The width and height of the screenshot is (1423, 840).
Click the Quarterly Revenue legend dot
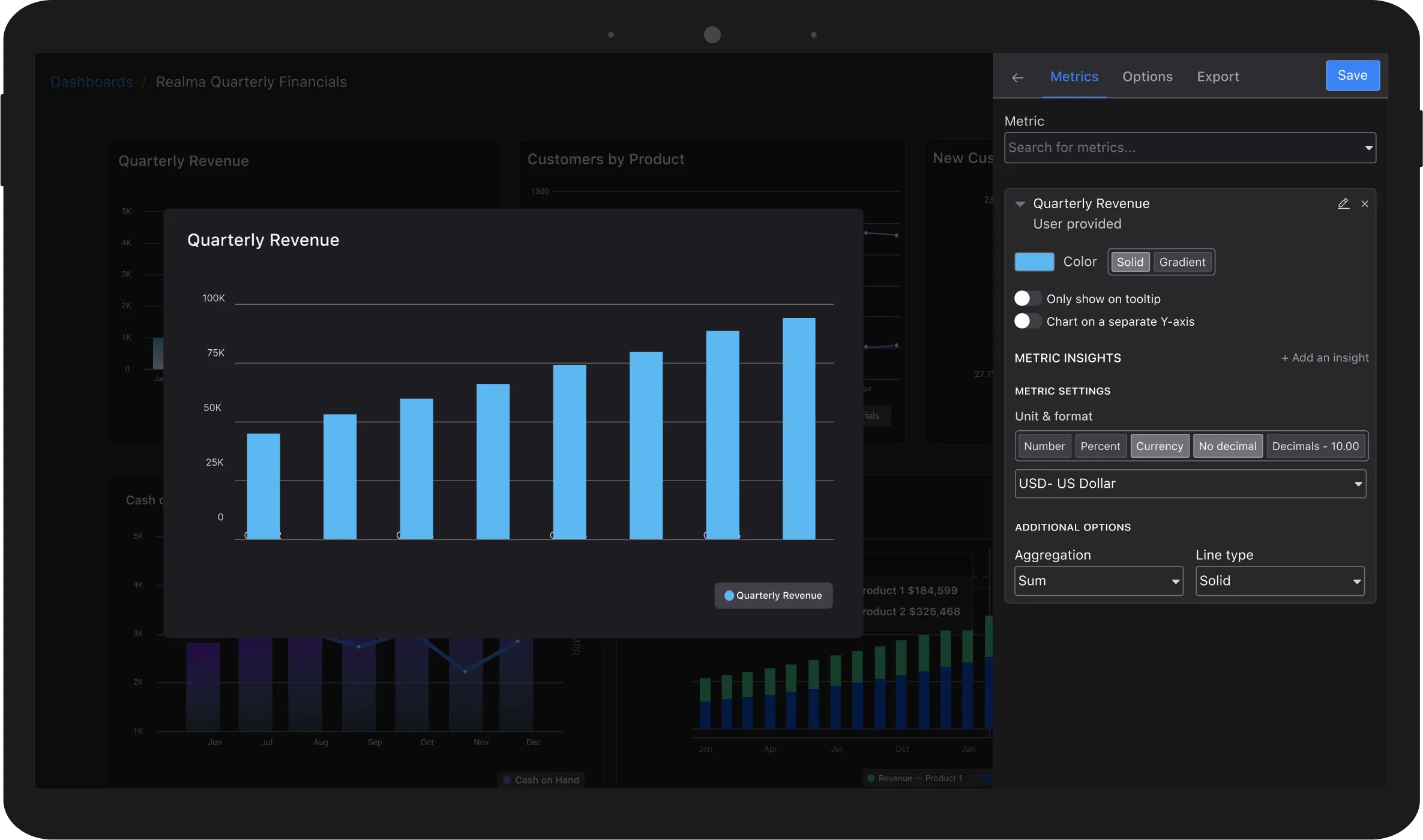(729, 596)
